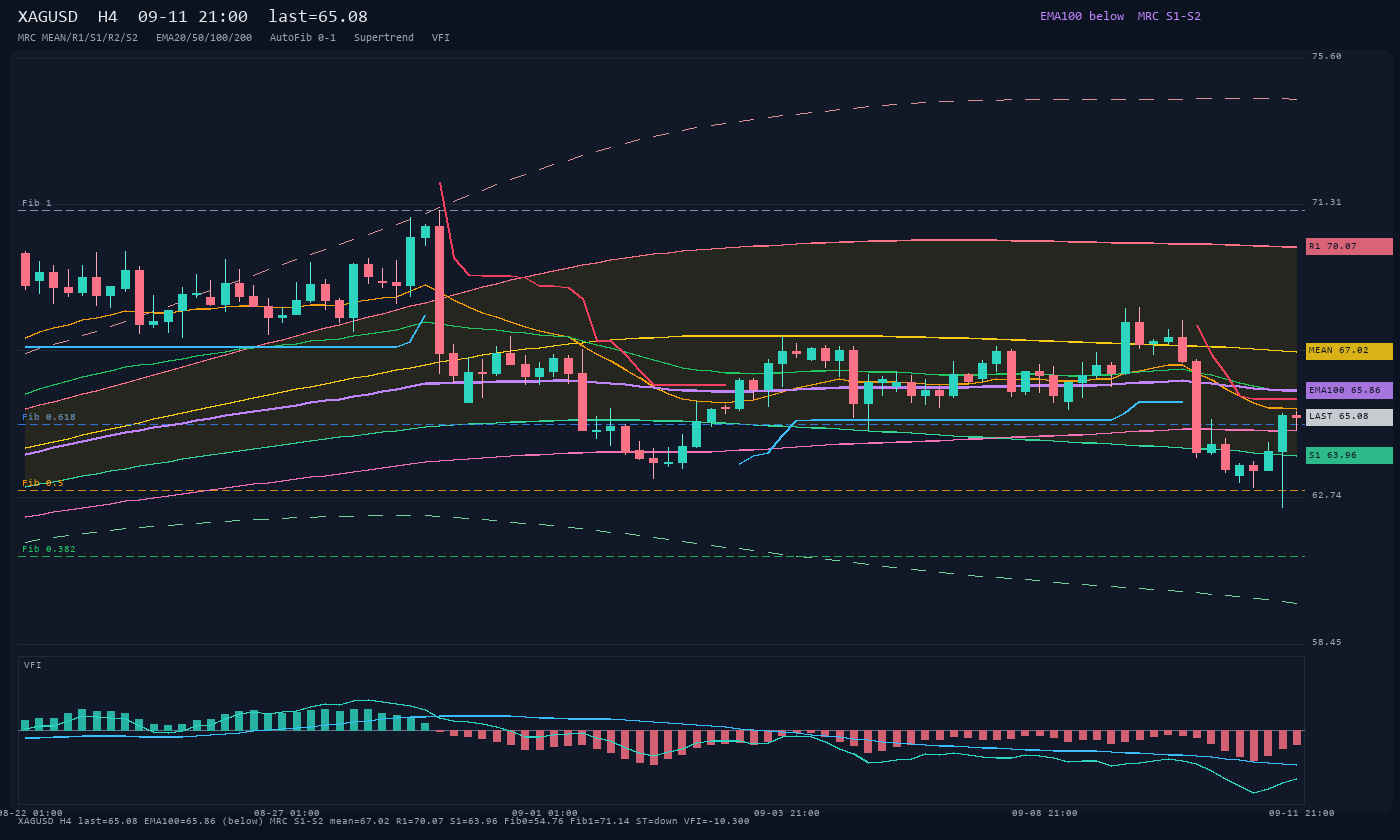Screen dimensions: 1400x840
Task: Click VFI in the top indicator legend row
Action: click(441, 38)
